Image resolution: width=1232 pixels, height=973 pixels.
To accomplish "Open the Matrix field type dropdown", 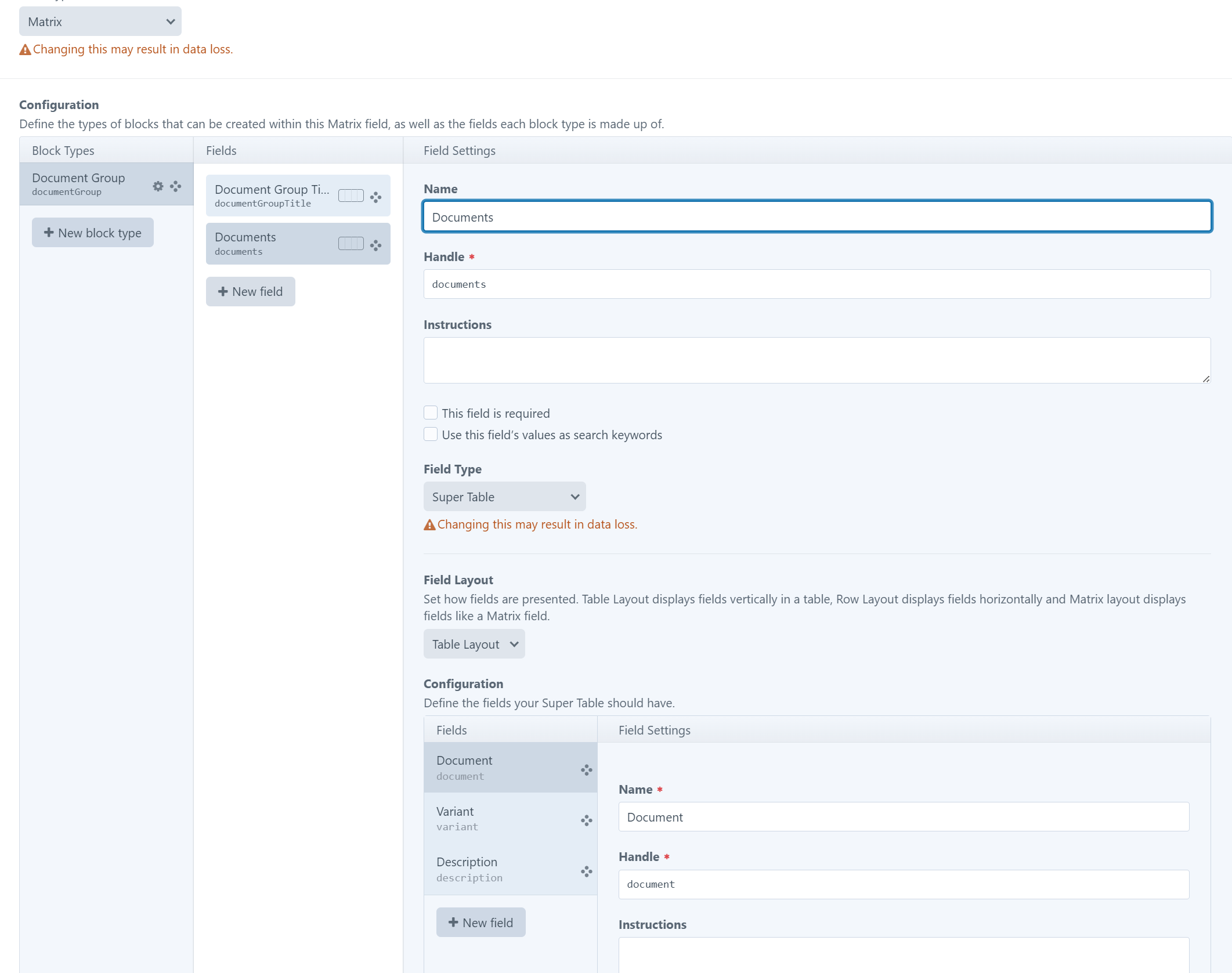I will [x=100, y=21].
